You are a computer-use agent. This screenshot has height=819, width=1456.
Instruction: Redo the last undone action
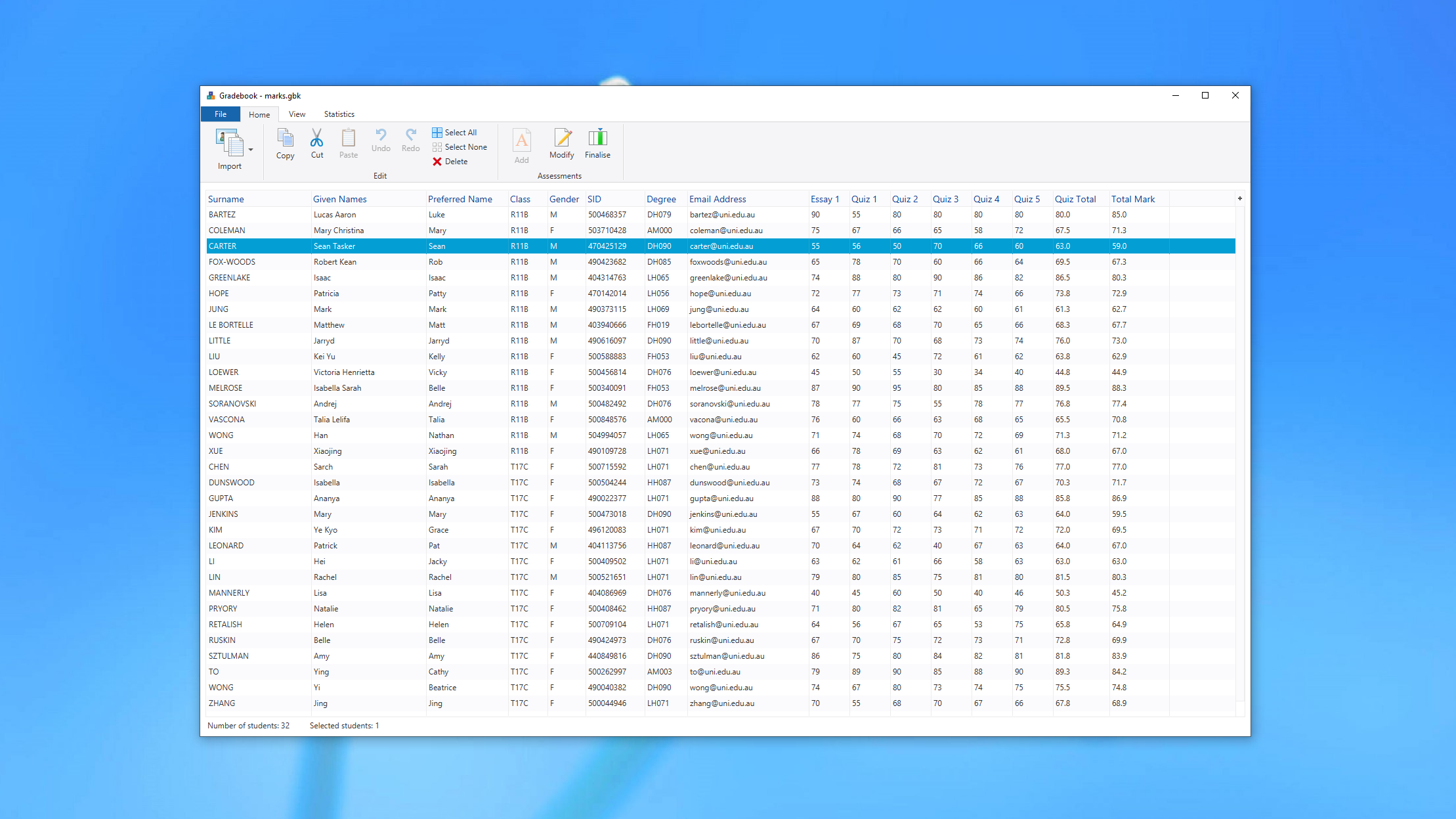410,143
